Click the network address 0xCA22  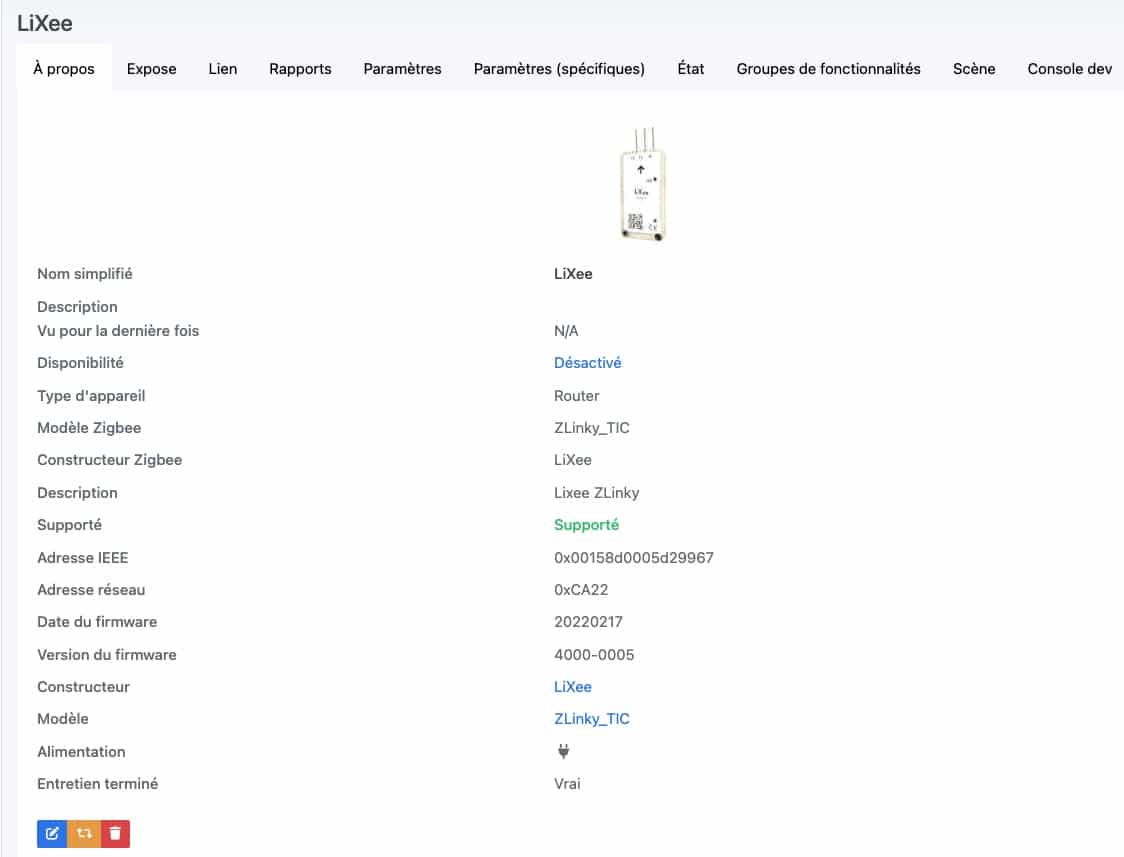pyautogui.click(x=581, y=590)
